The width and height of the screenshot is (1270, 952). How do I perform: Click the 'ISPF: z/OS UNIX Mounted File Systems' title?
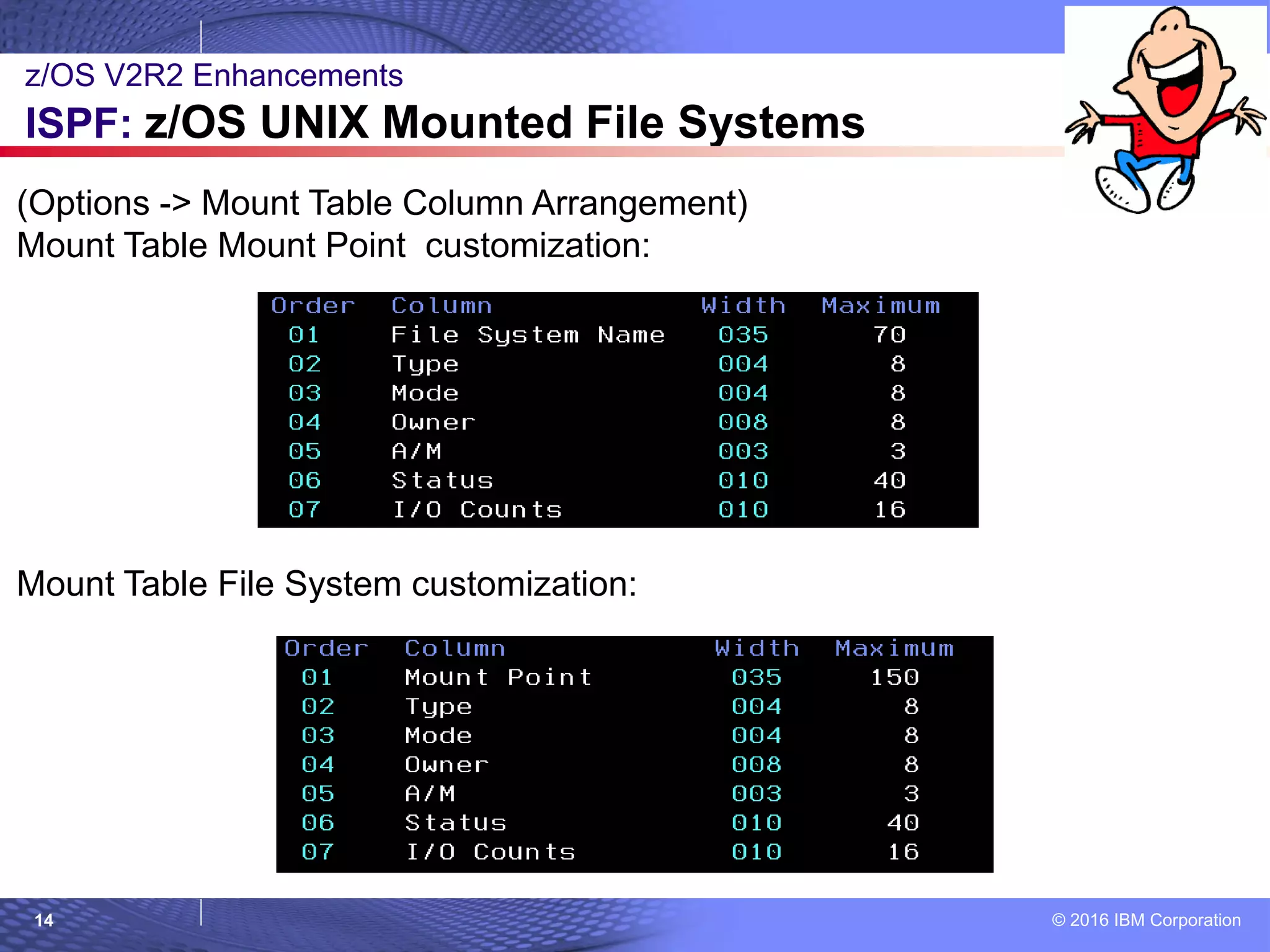click(x=445, y=122)
